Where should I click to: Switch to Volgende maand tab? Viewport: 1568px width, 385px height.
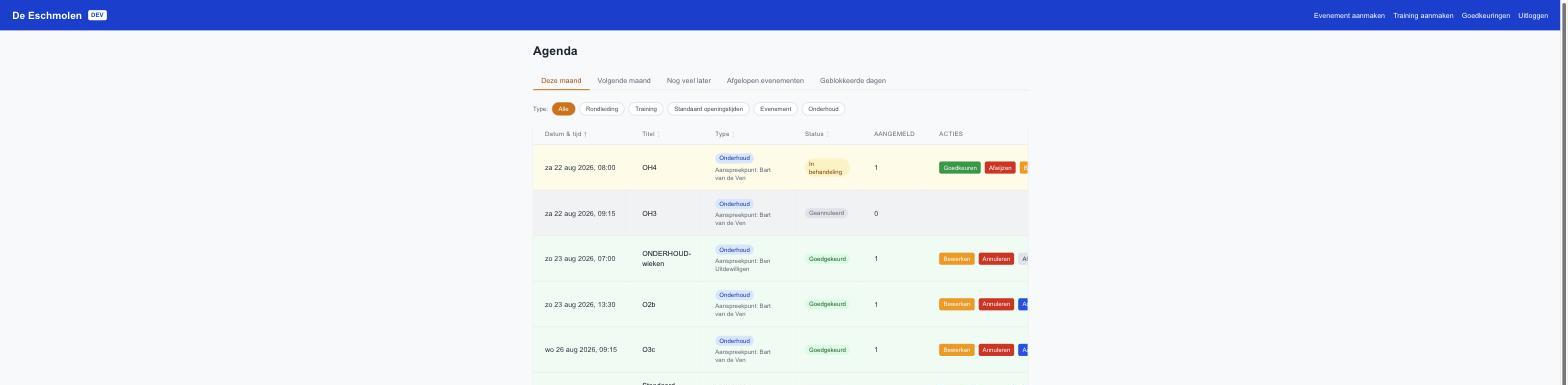click(x=624, y=81)
